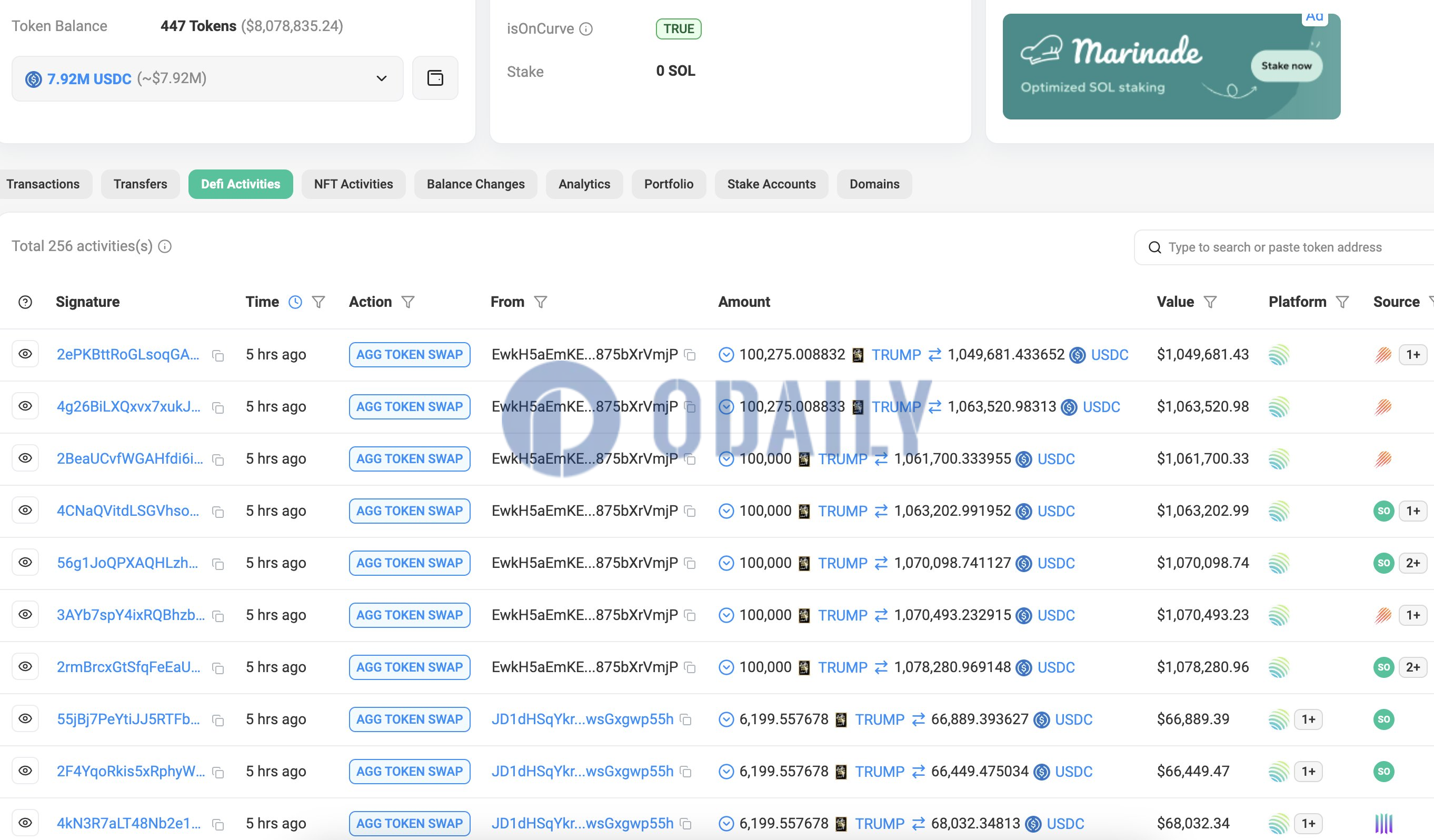Expand 1+ sources badge in $1,049,681.43 row
This screenshot has width=1434, height=840.
coord(1413,355)
